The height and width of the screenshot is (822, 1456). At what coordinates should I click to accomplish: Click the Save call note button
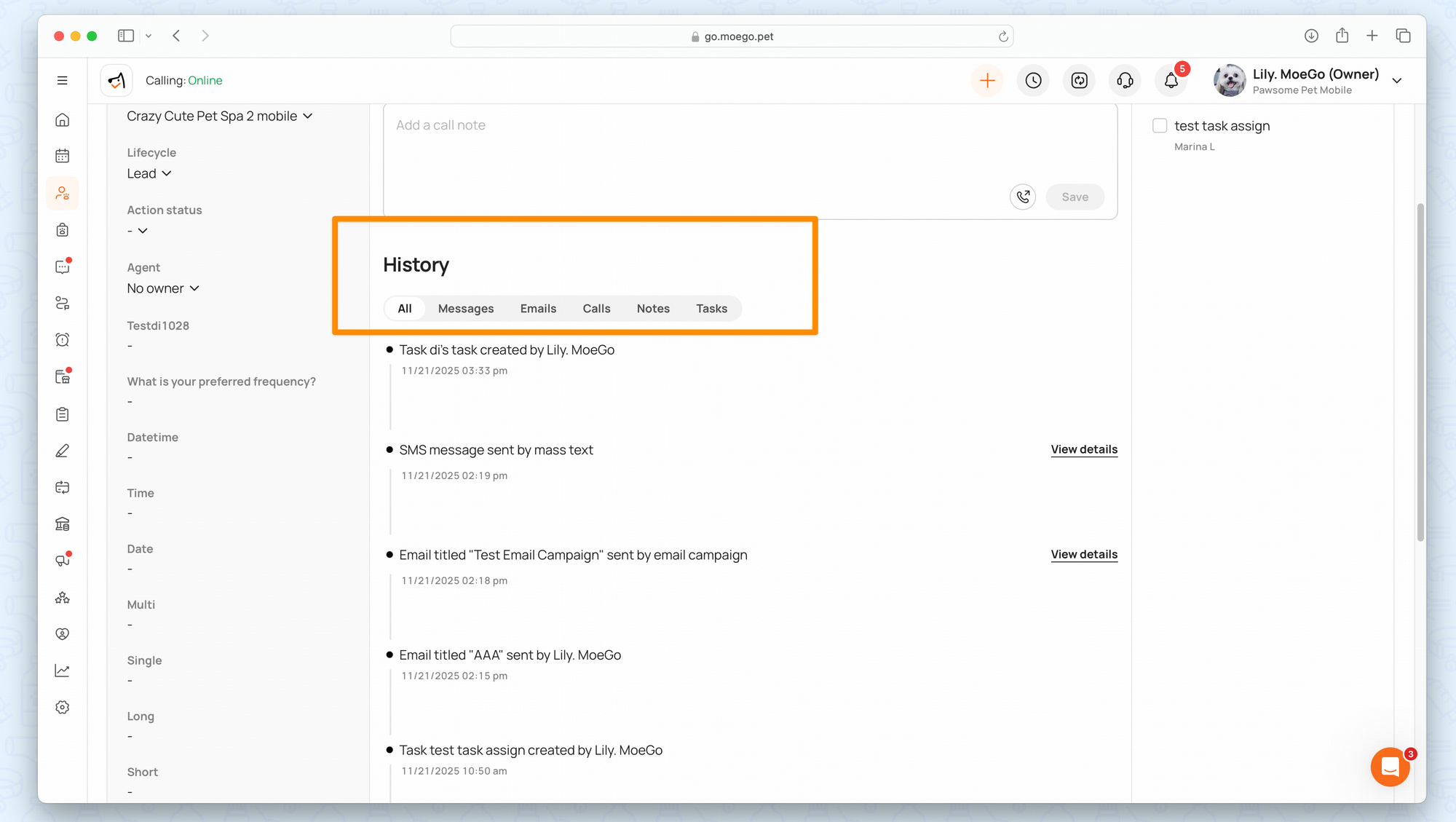(1075, 197)
